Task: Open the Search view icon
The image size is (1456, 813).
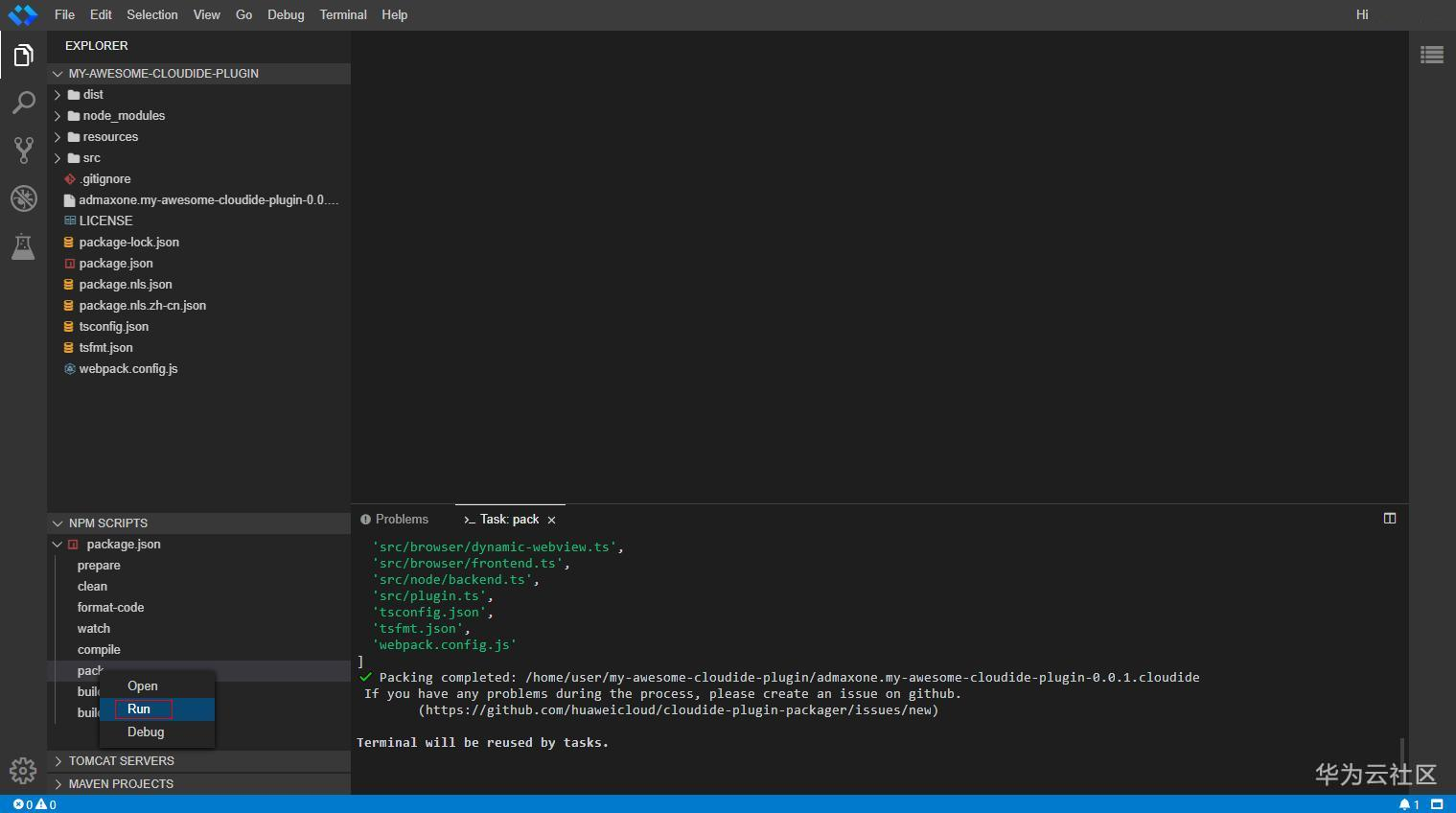Action: (x=23, y=103)
